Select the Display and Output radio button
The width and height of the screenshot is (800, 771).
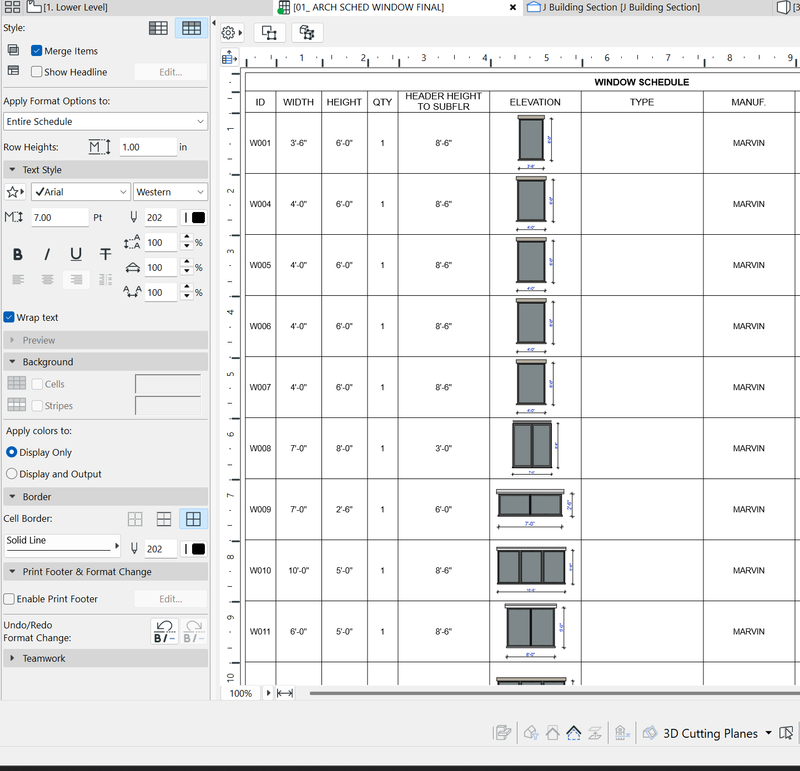point(12,474)
